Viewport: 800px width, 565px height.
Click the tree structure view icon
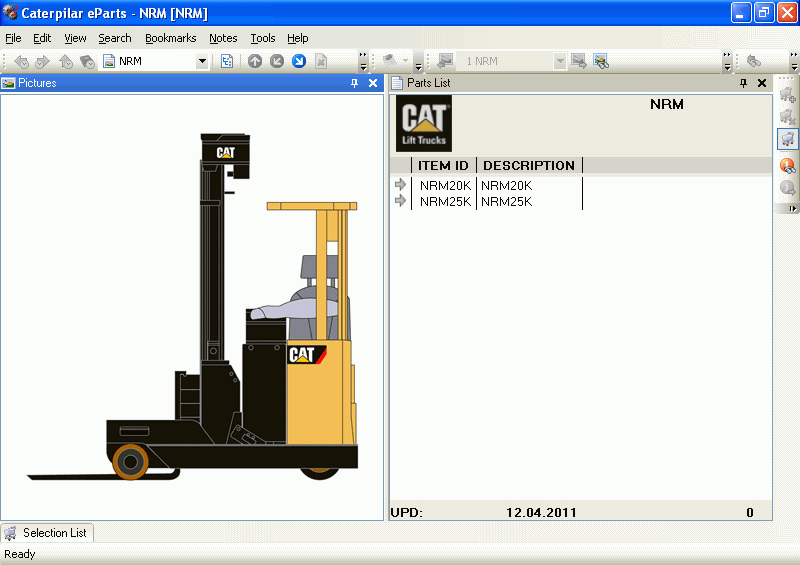pyautogui.click(x=227, y=61)
